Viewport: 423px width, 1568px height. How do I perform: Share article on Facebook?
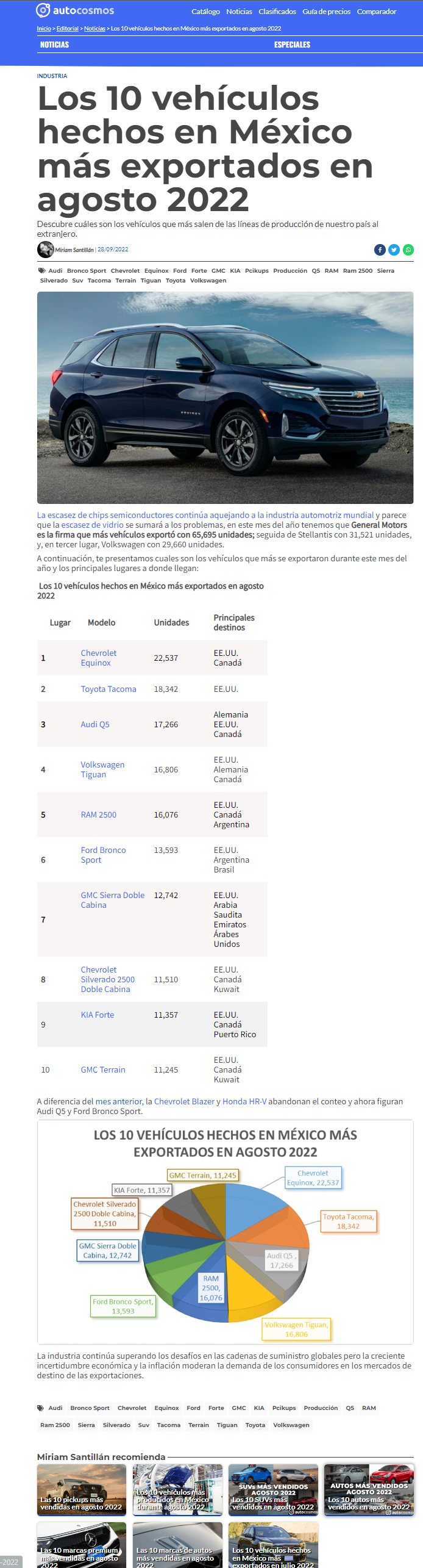[380, 250]
